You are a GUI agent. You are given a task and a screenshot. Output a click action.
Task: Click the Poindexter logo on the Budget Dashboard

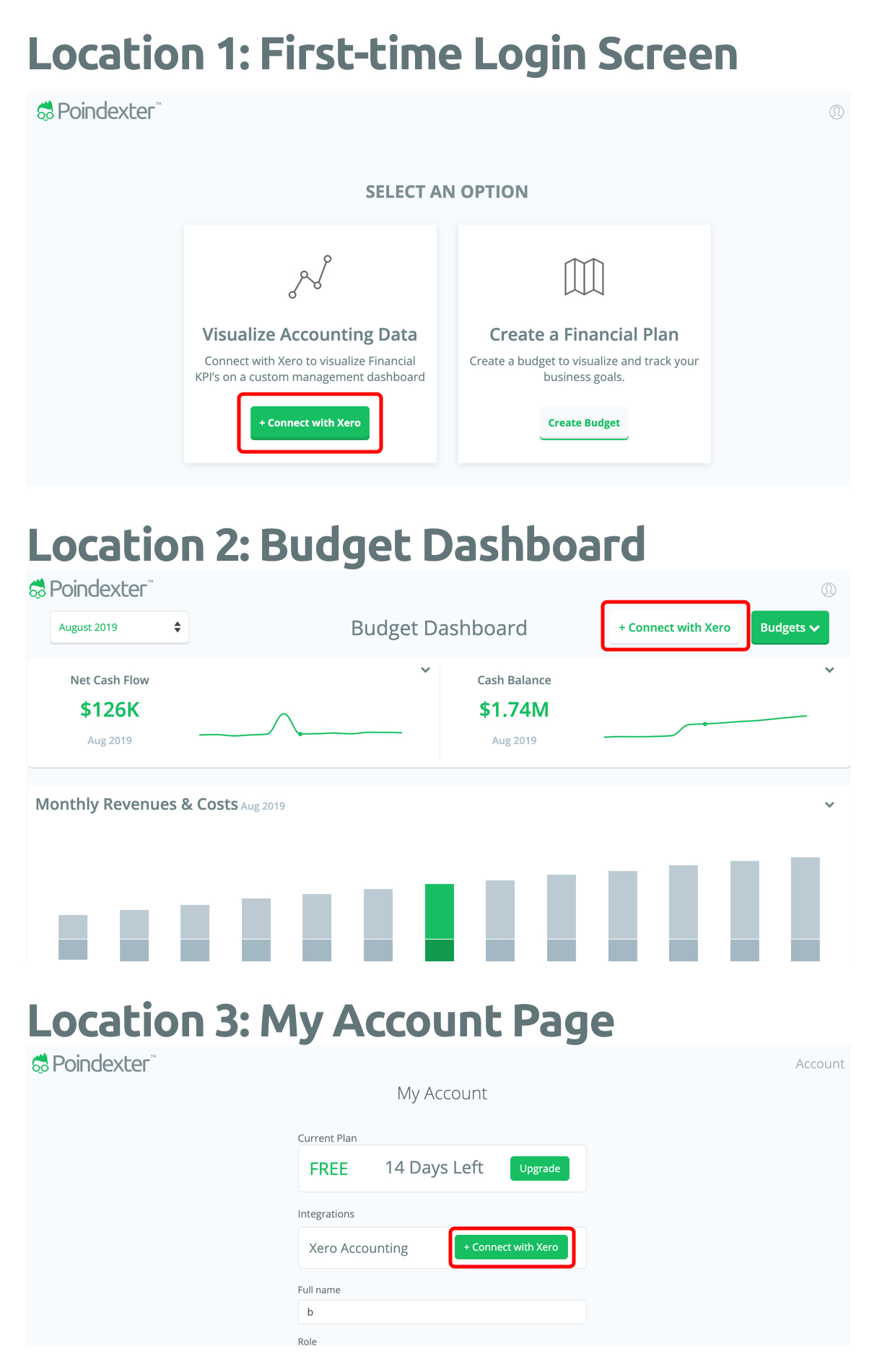(x=91, y=589)
